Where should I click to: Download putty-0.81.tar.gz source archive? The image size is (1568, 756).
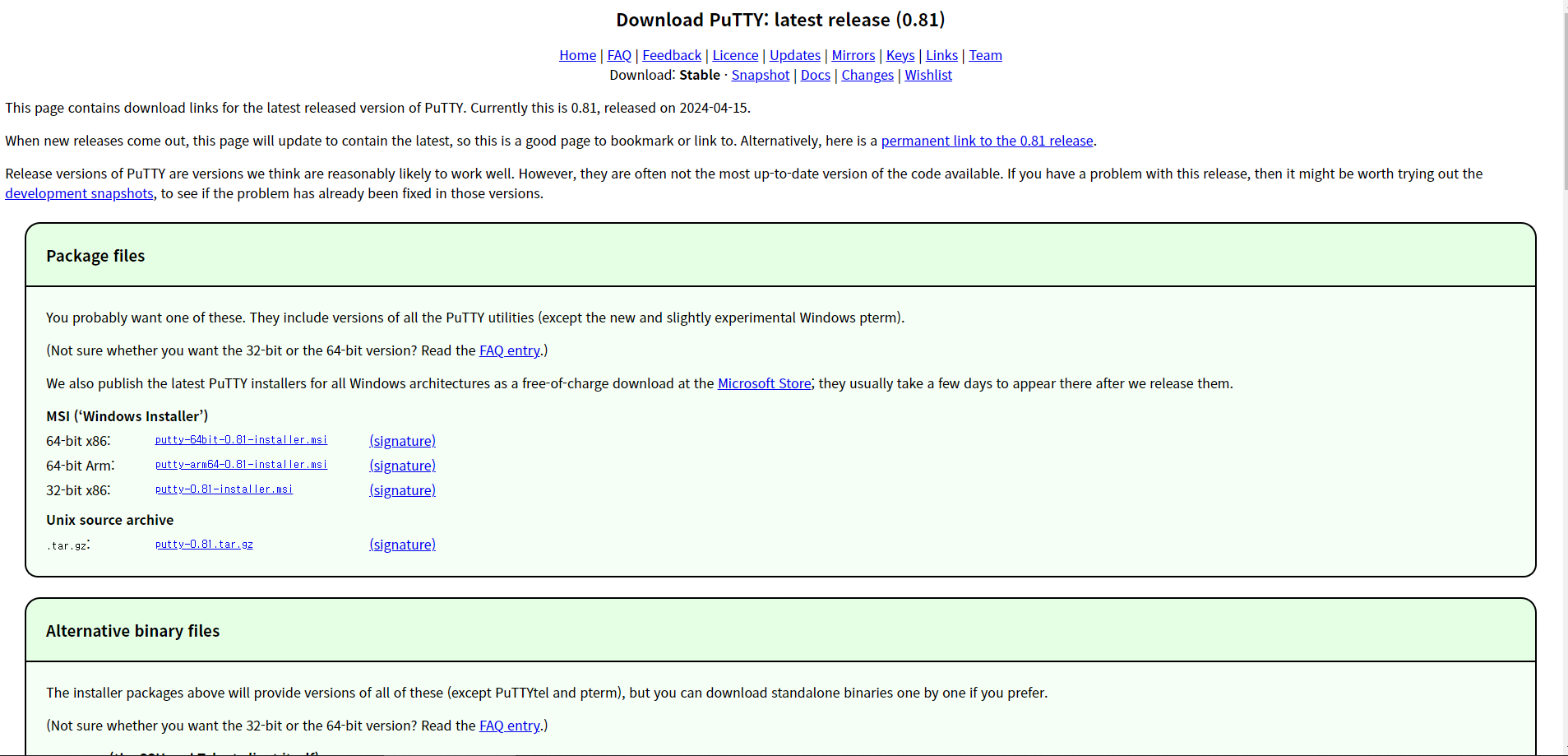[204, 545]
